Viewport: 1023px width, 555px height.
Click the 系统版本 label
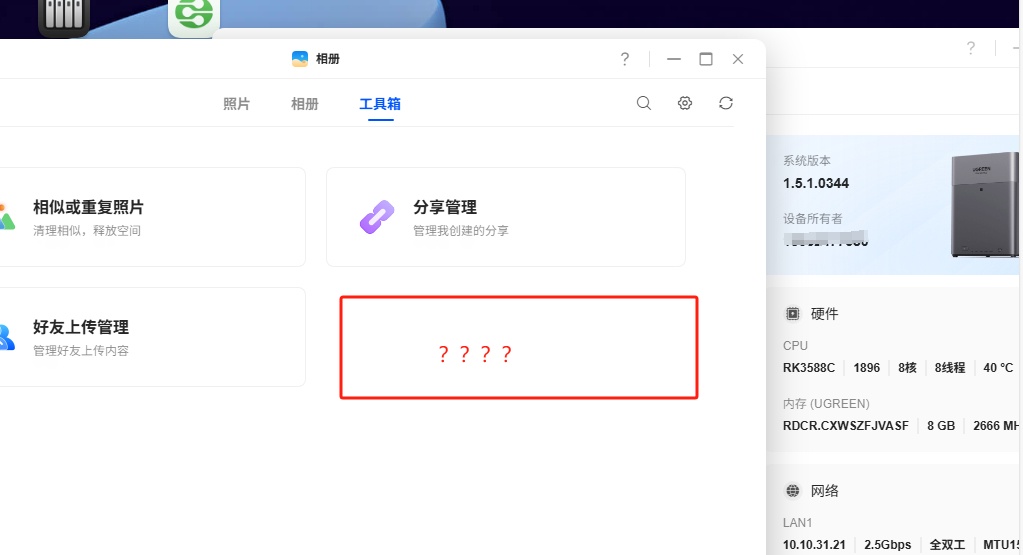(807, 160)
